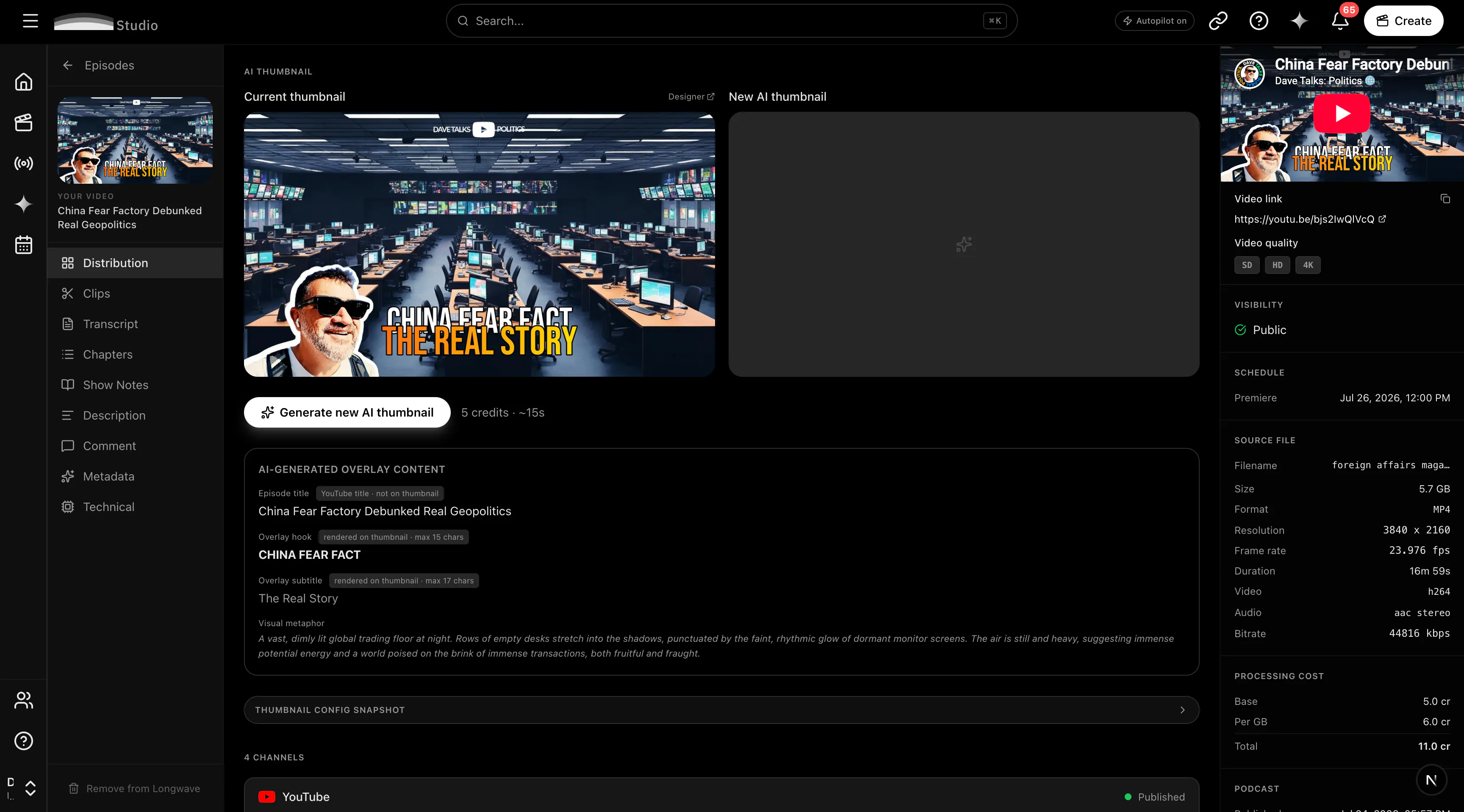This screenshot has height=812, width=1464.
Task: Click the Studio logo
Action: (x=106, y=23)
